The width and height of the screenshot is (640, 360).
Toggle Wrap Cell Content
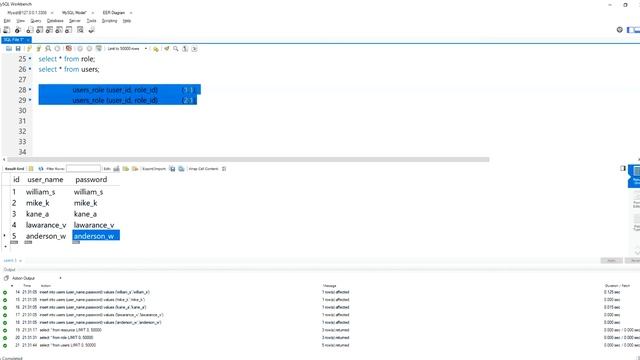click(224, 169)
